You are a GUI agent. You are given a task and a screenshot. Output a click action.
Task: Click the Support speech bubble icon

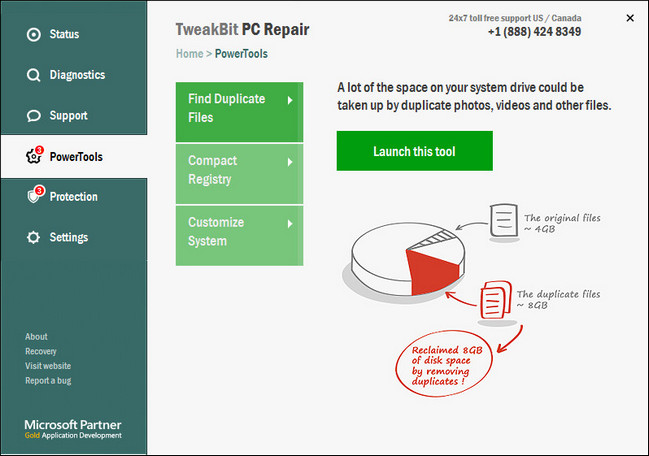pyautogui.click(x=33, y=116)
